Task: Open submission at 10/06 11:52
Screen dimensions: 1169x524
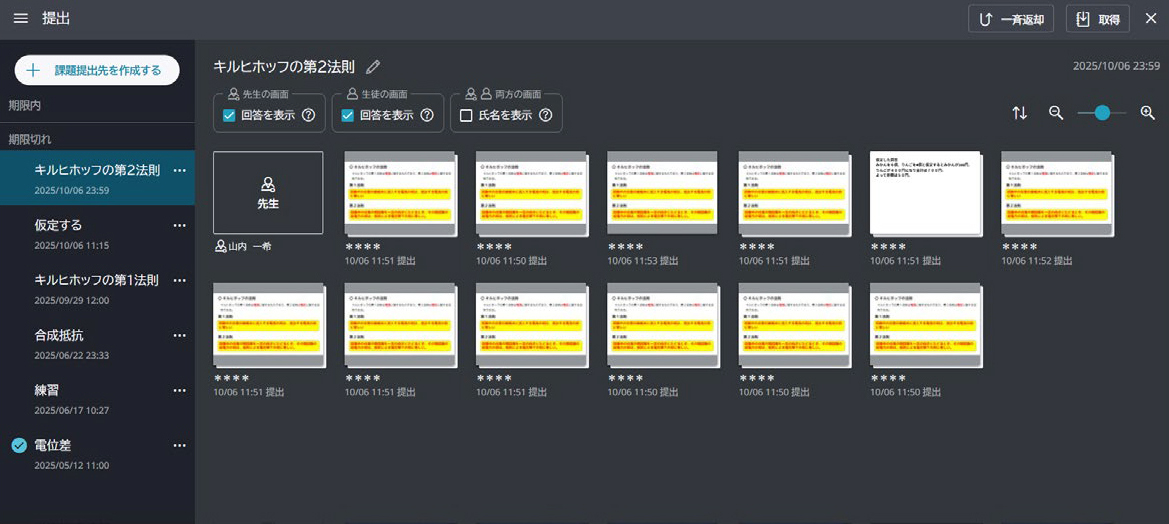Action: pos(1057,194)
